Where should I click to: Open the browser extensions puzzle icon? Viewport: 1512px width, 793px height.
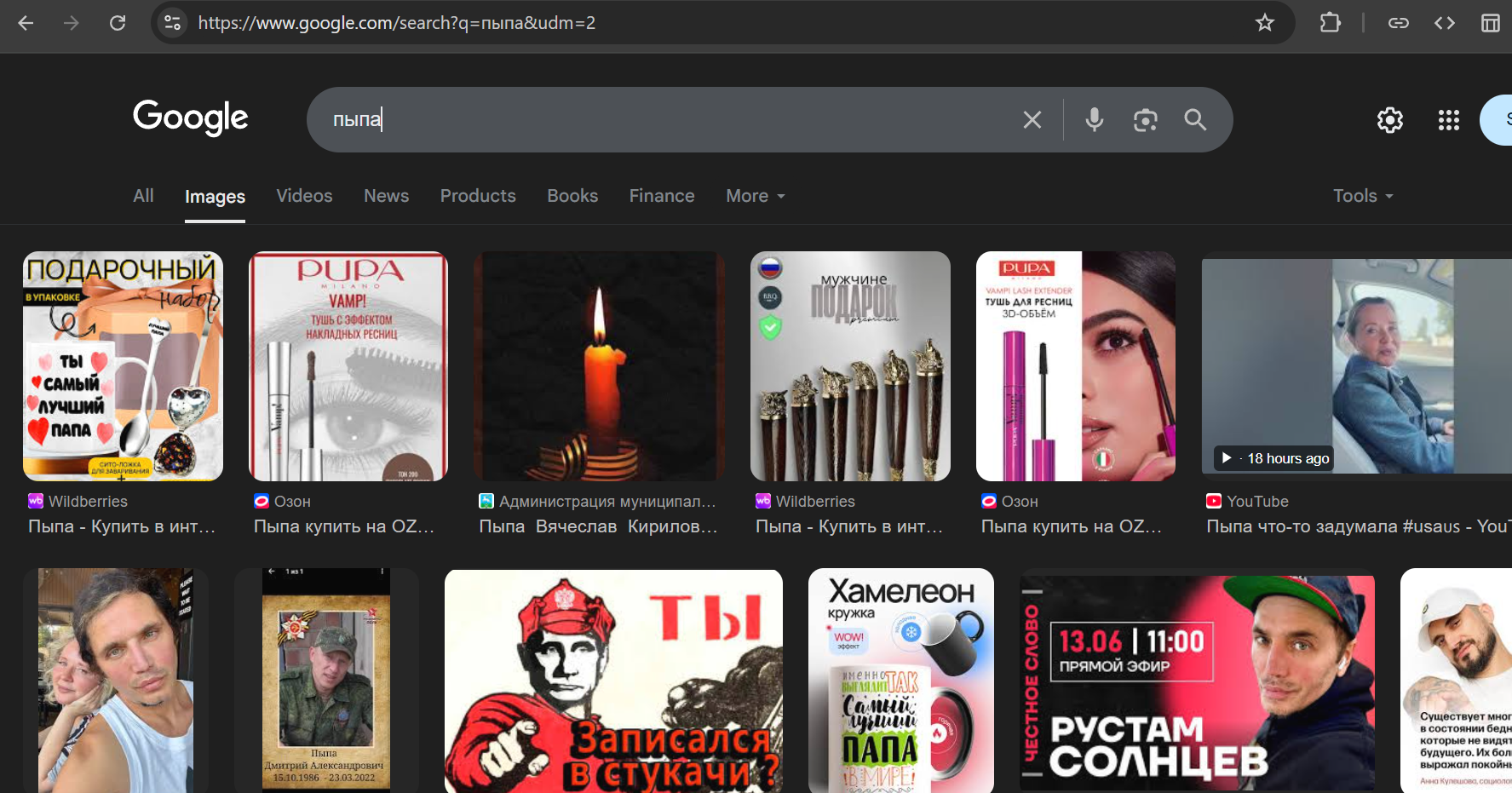[x=1330, y=23]
